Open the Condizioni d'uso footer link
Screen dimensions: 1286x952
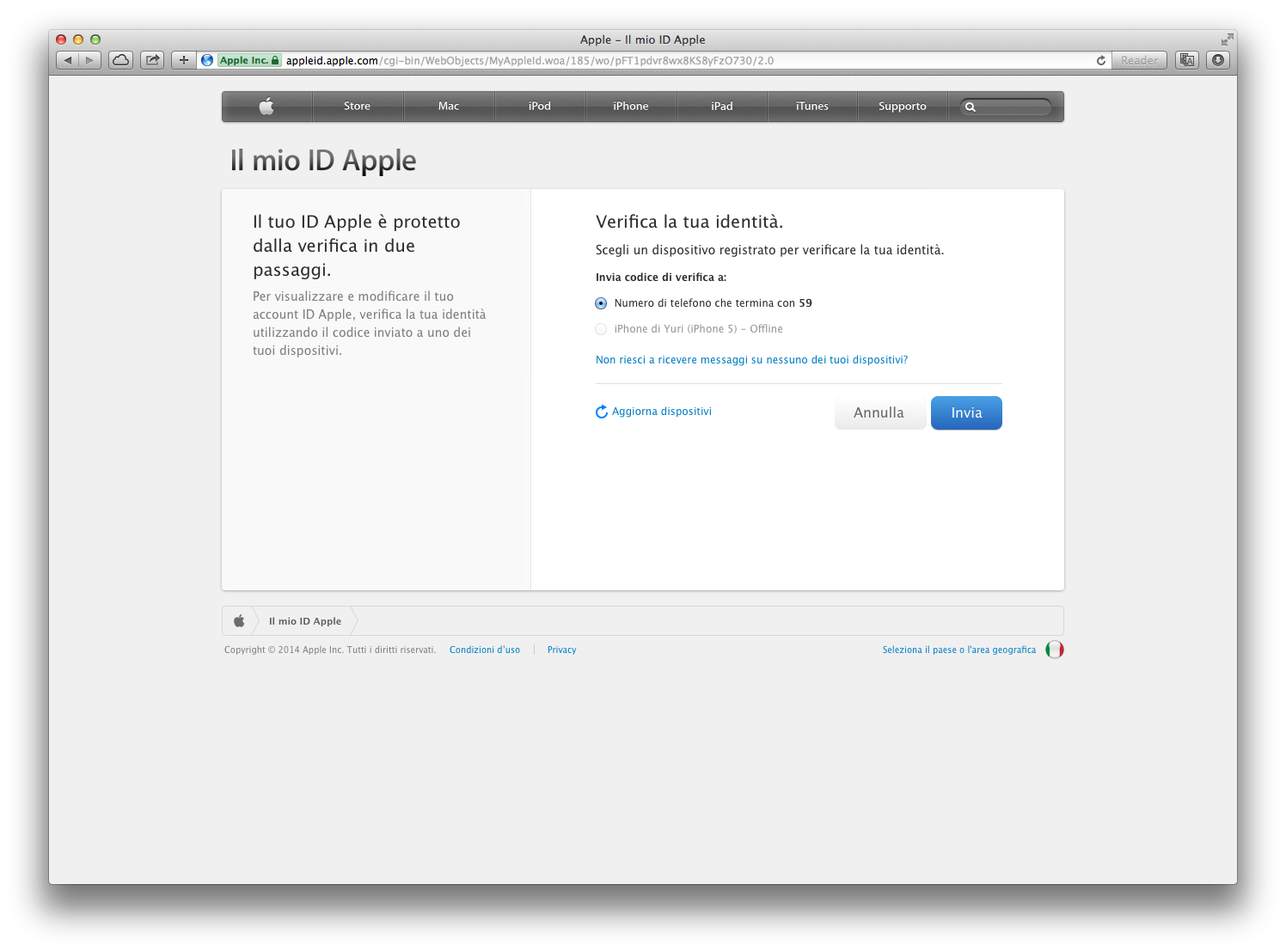485,650
